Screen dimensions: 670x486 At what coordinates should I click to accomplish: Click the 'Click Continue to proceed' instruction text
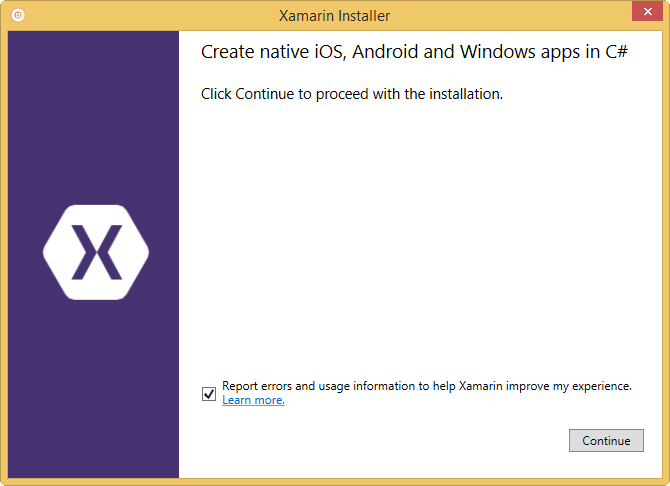[x=352, y=94]
